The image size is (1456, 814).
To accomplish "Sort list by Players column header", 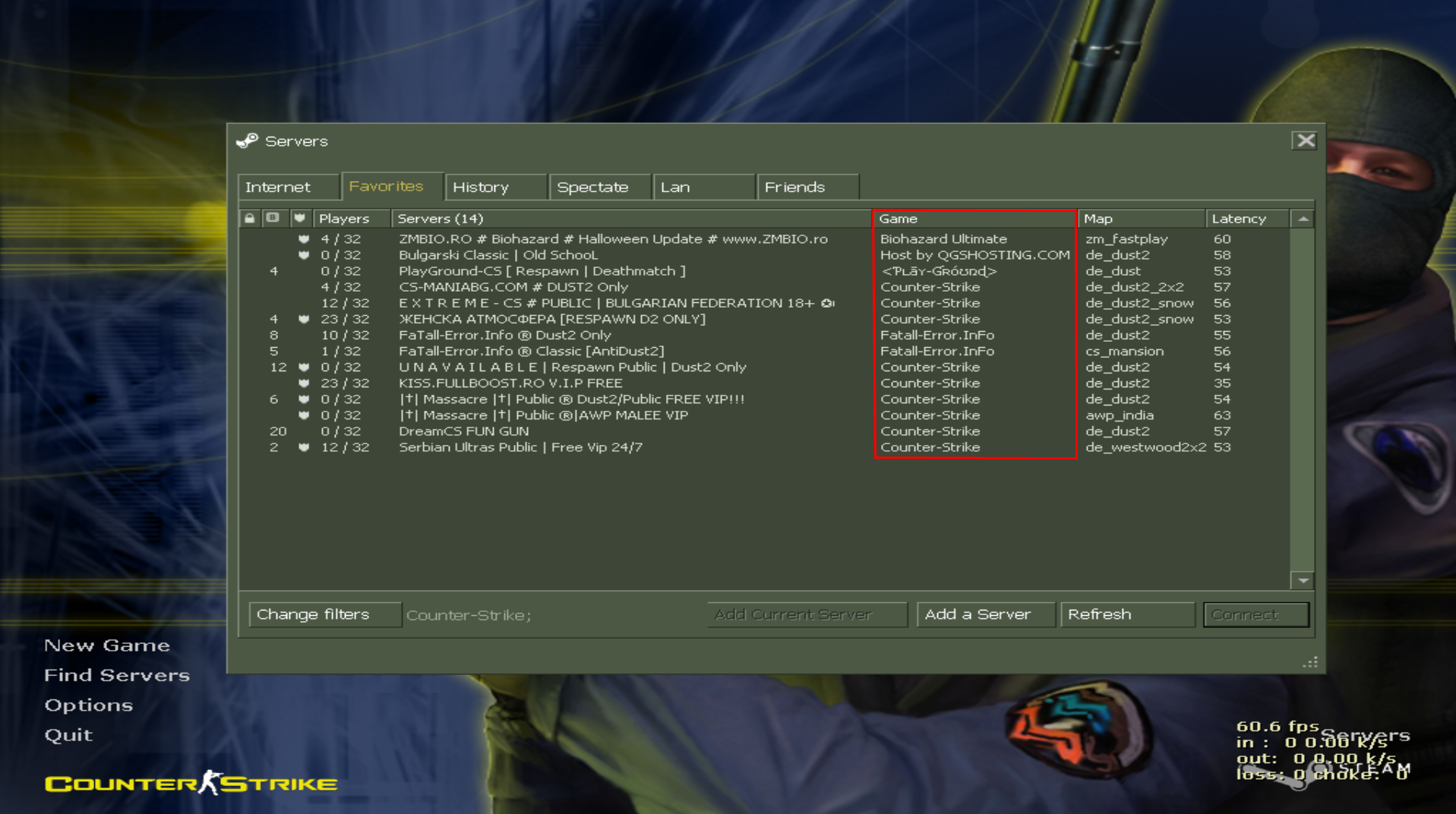I will (x=352, y=219).
